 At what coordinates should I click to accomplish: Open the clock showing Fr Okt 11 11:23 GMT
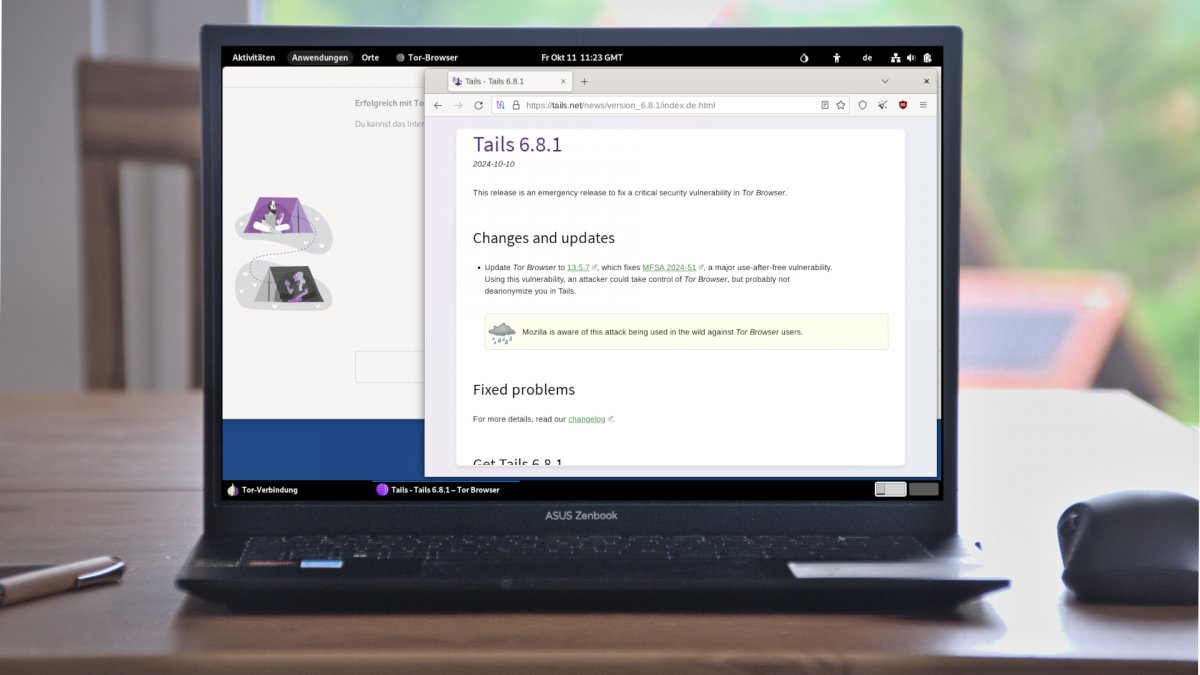(x=582, y=58)
